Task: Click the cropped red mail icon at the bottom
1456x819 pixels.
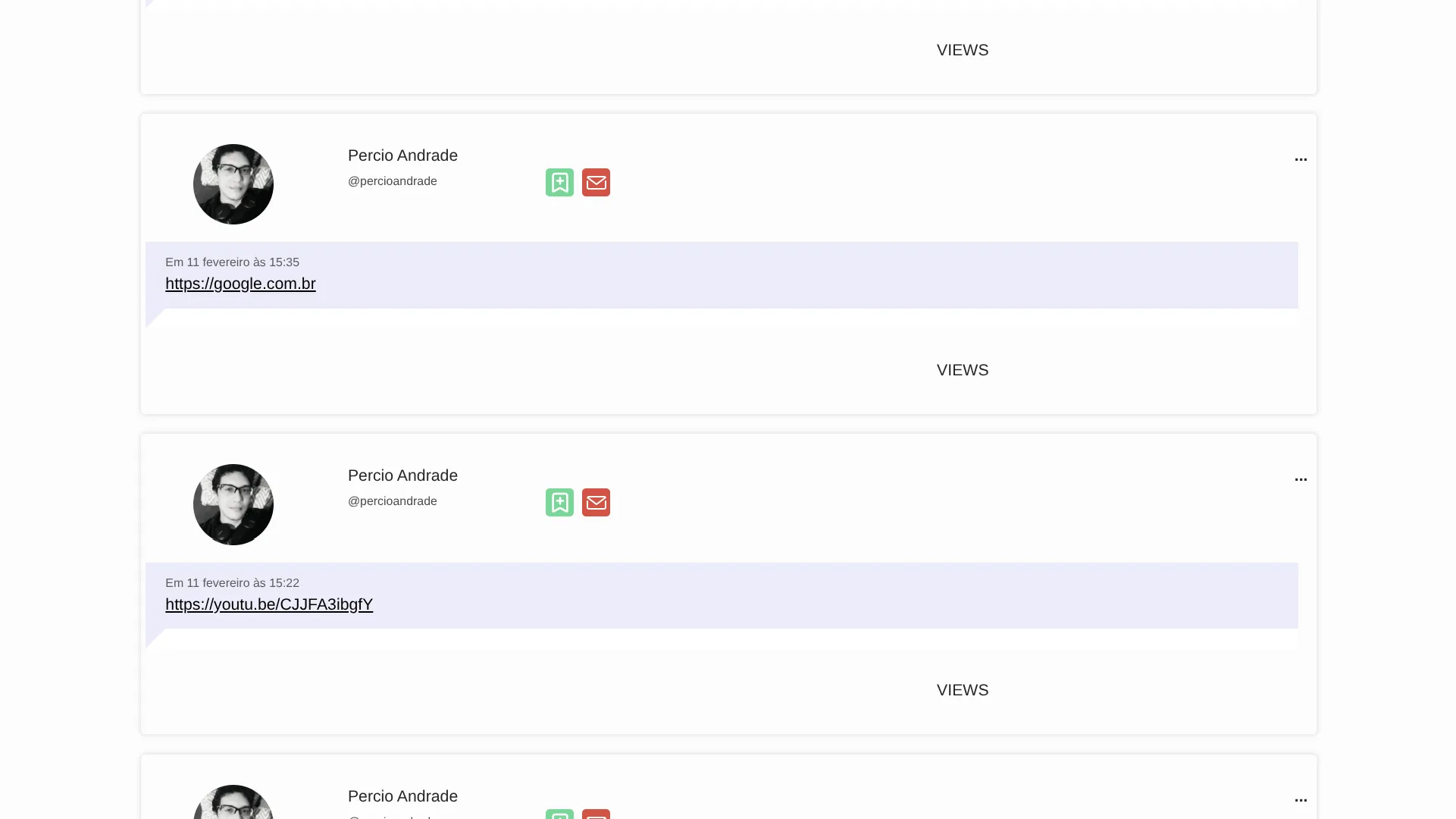Action: click(x=596, y=814)
